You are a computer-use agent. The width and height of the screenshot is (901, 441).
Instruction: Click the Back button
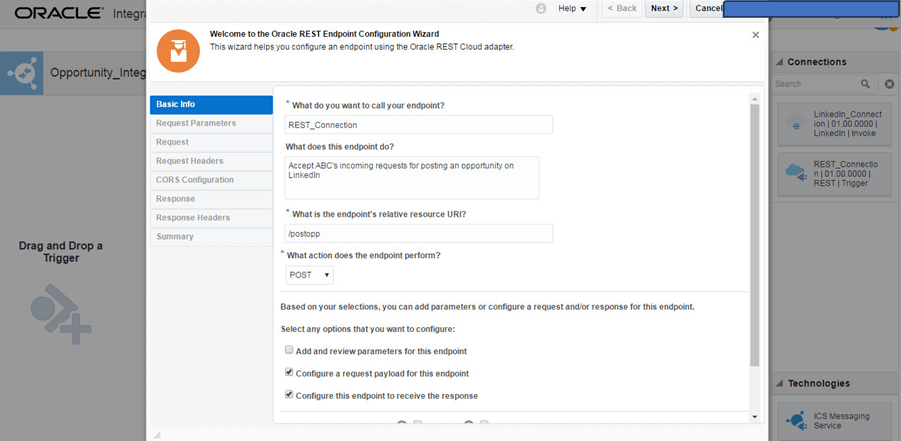coord(622,9)
